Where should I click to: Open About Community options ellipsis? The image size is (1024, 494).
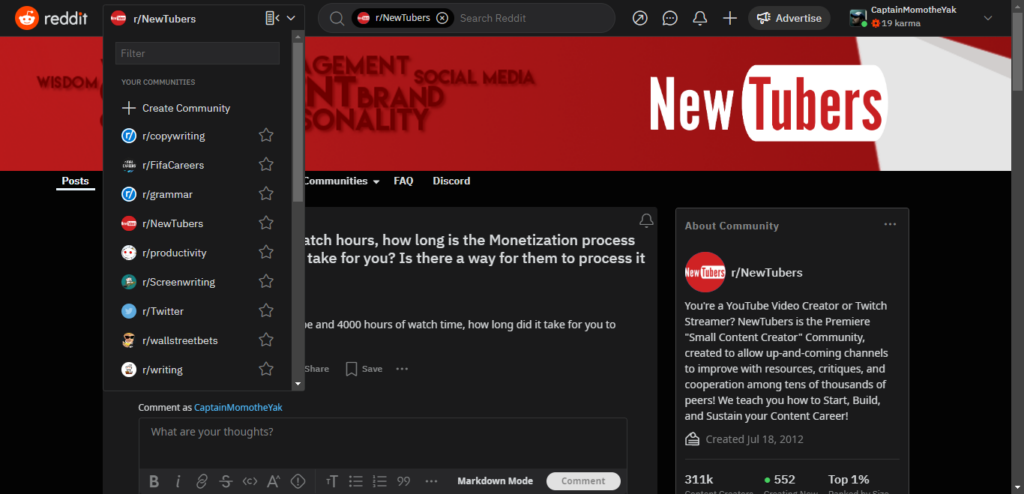pos(890,225)
